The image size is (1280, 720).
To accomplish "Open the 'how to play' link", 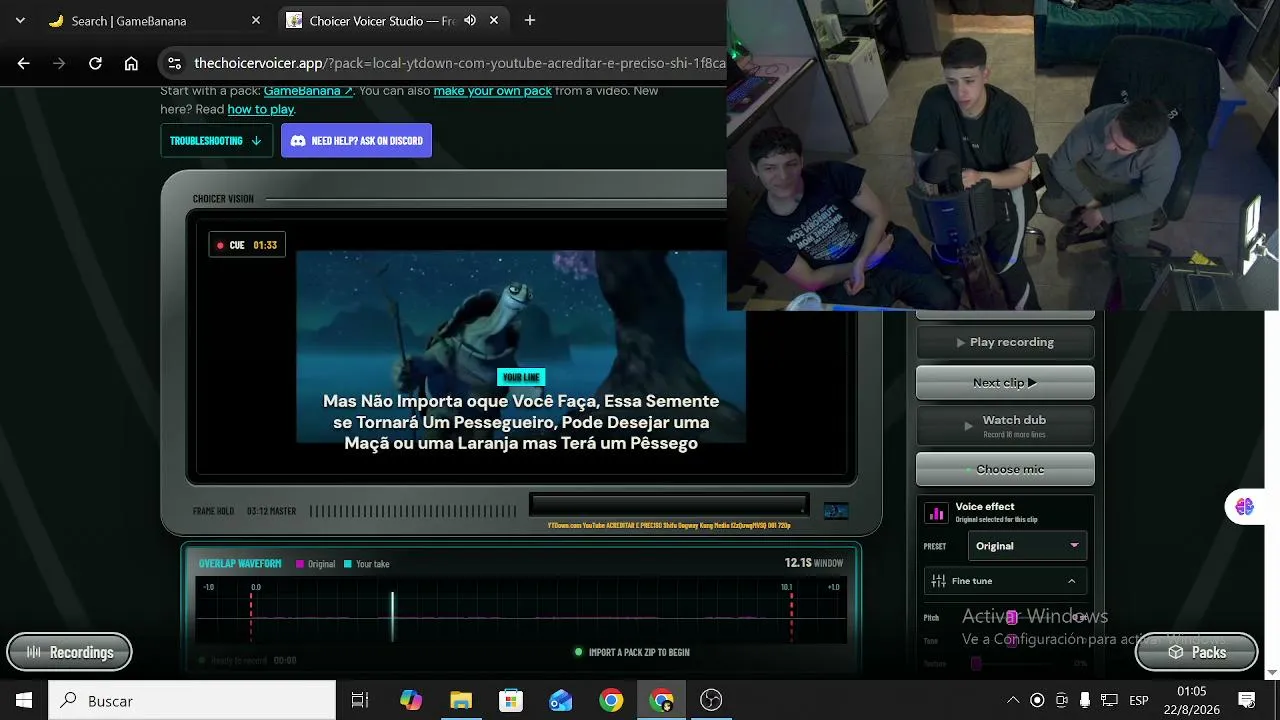I will [260, 109].
